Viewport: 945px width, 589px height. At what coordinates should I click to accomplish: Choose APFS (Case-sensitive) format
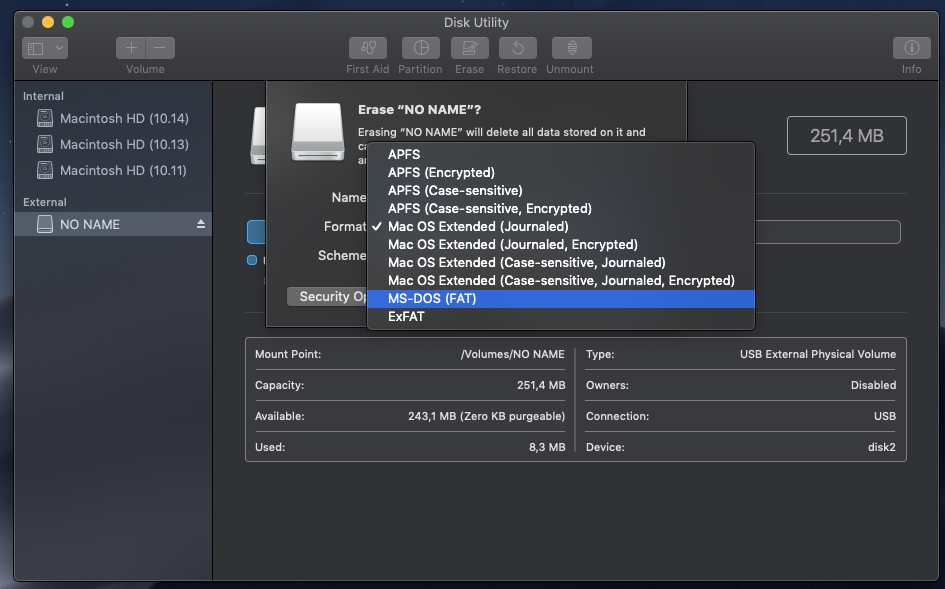560,191
